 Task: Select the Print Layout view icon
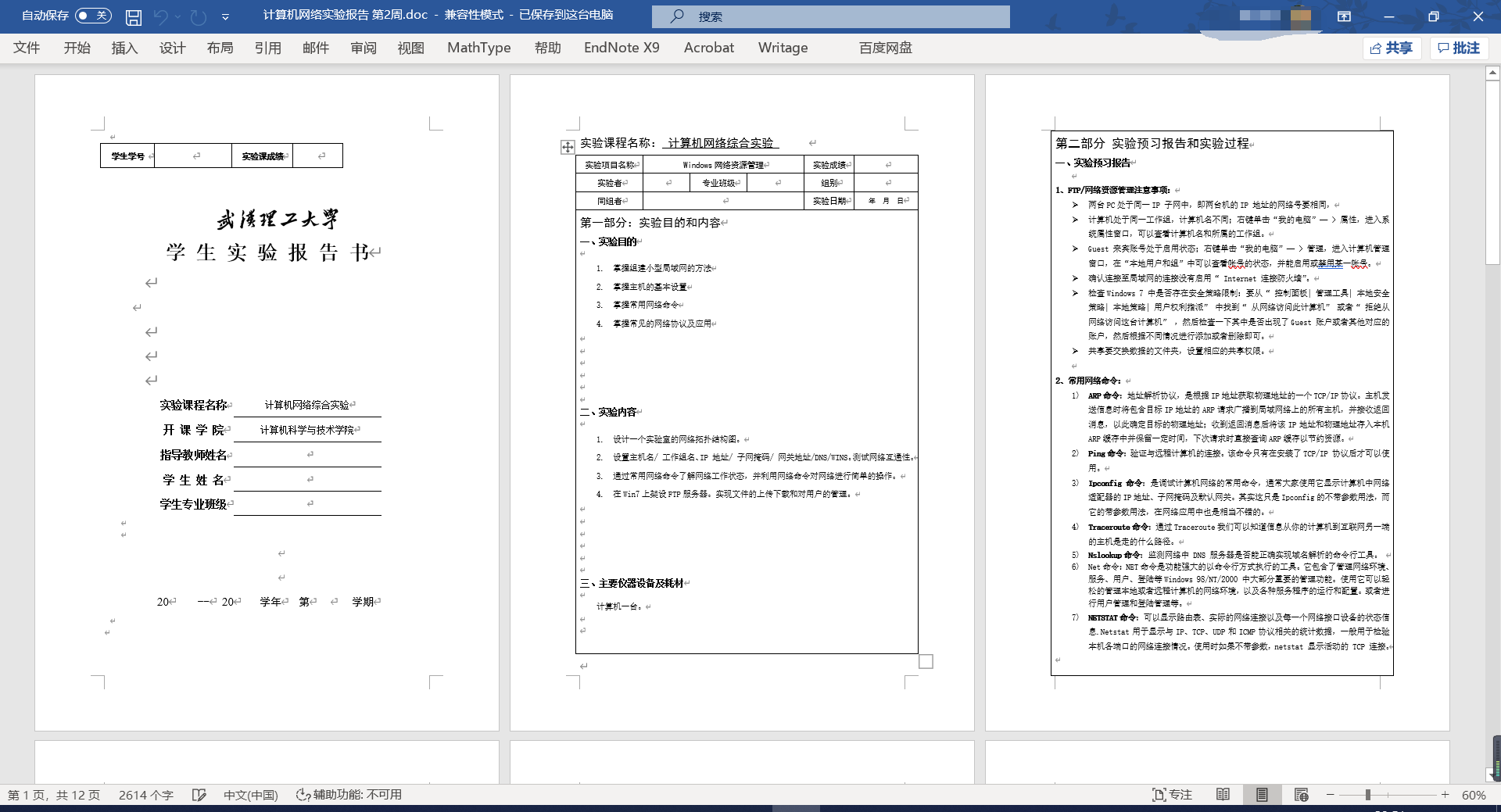coord(1262,795)
